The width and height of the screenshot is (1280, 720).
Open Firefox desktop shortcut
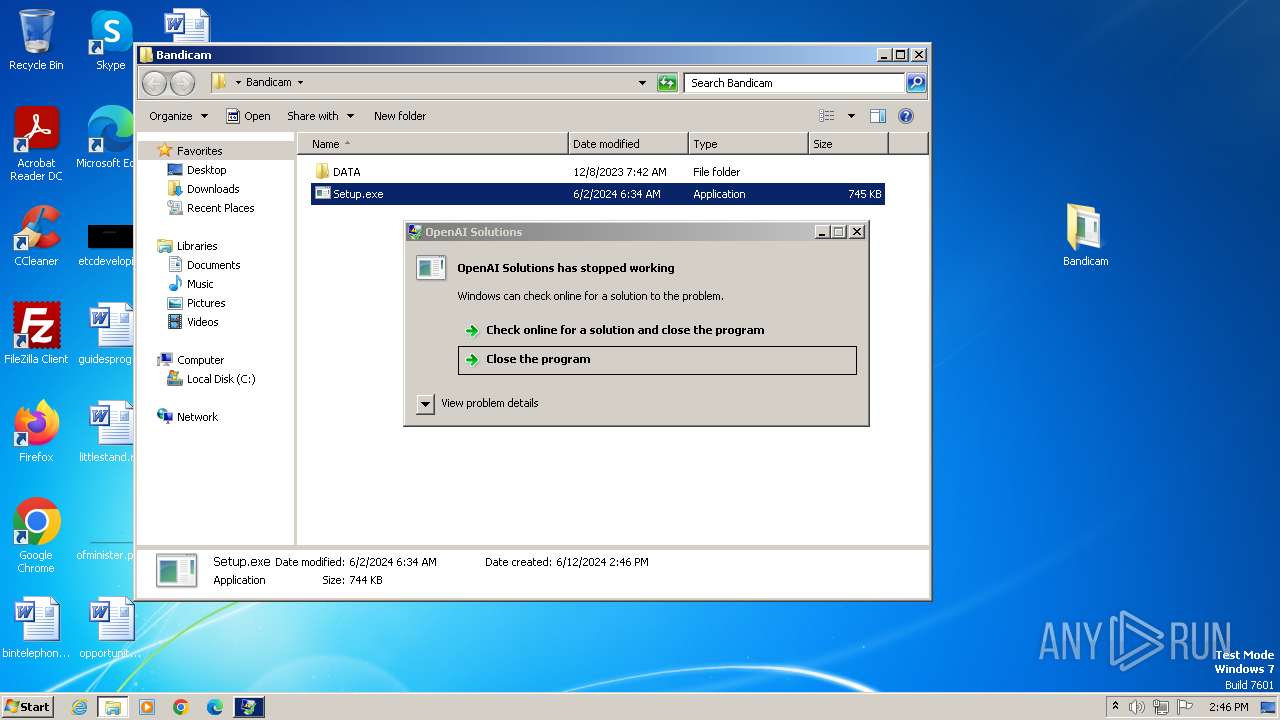click(36, 432)
